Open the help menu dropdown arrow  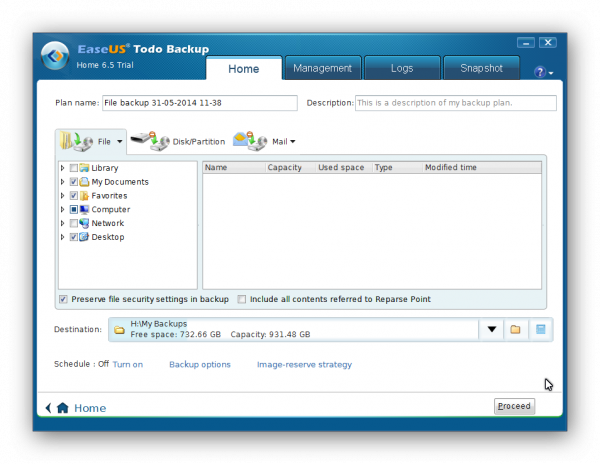551,73
